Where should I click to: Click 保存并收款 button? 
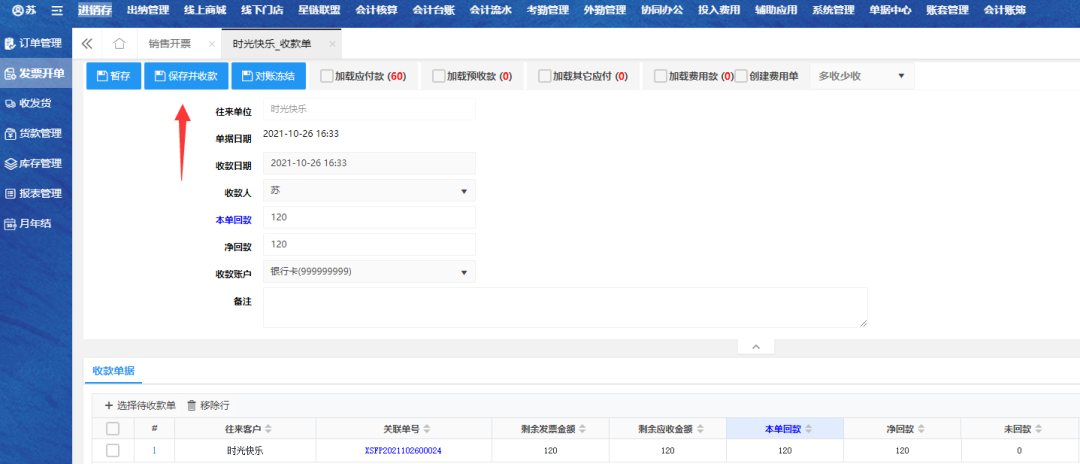coord(186,76)
